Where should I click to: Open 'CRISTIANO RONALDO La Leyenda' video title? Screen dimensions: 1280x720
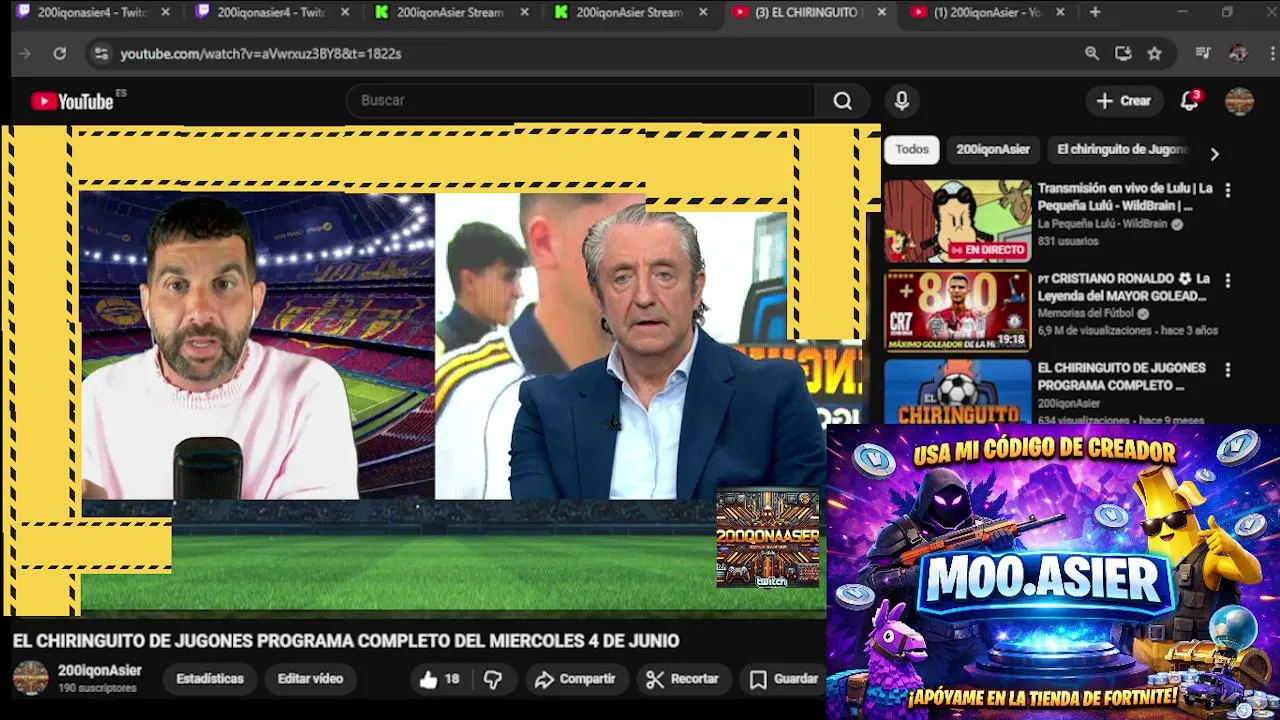point(1124,287)
